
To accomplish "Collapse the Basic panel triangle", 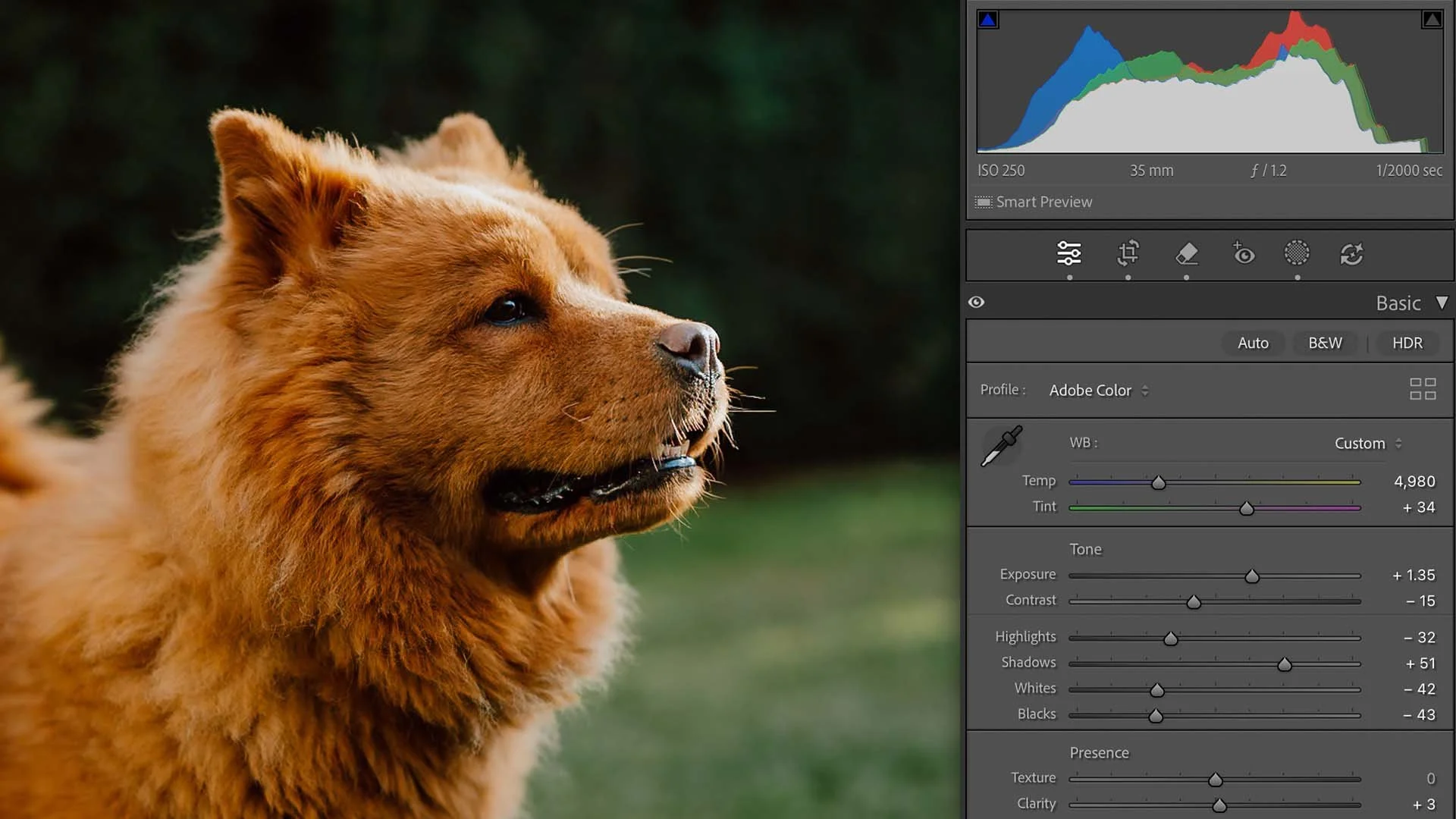I will pos(1442,303).
